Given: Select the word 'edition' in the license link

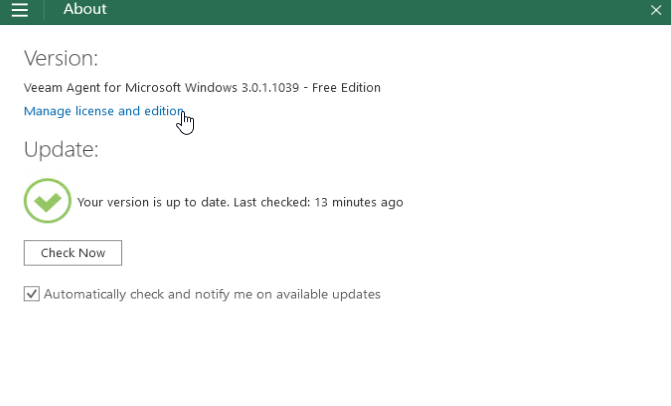Looking at the screenshot, I should tap(164, 111).
